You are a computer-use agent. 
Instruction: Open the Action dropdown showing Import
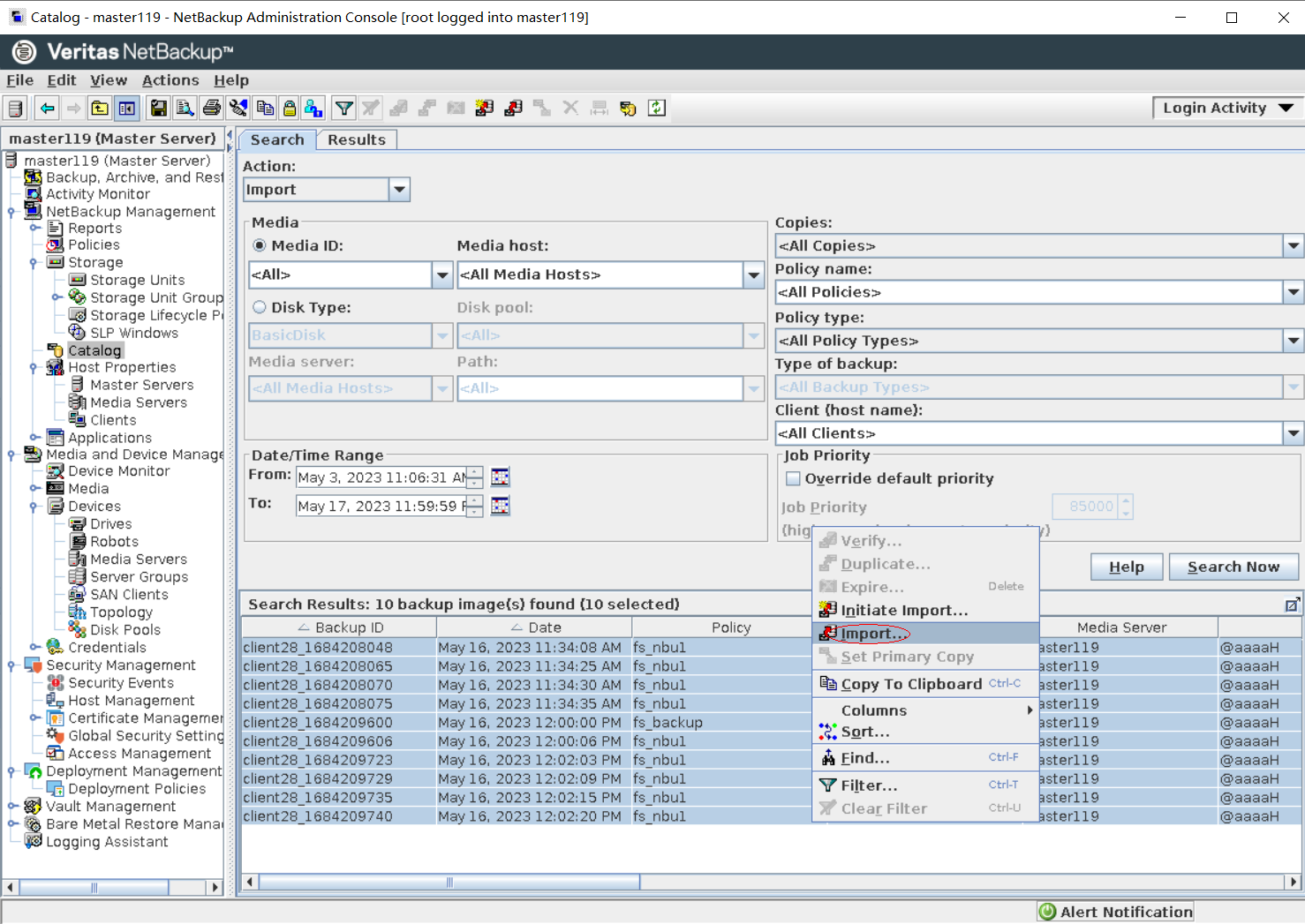tap(399, 190)
